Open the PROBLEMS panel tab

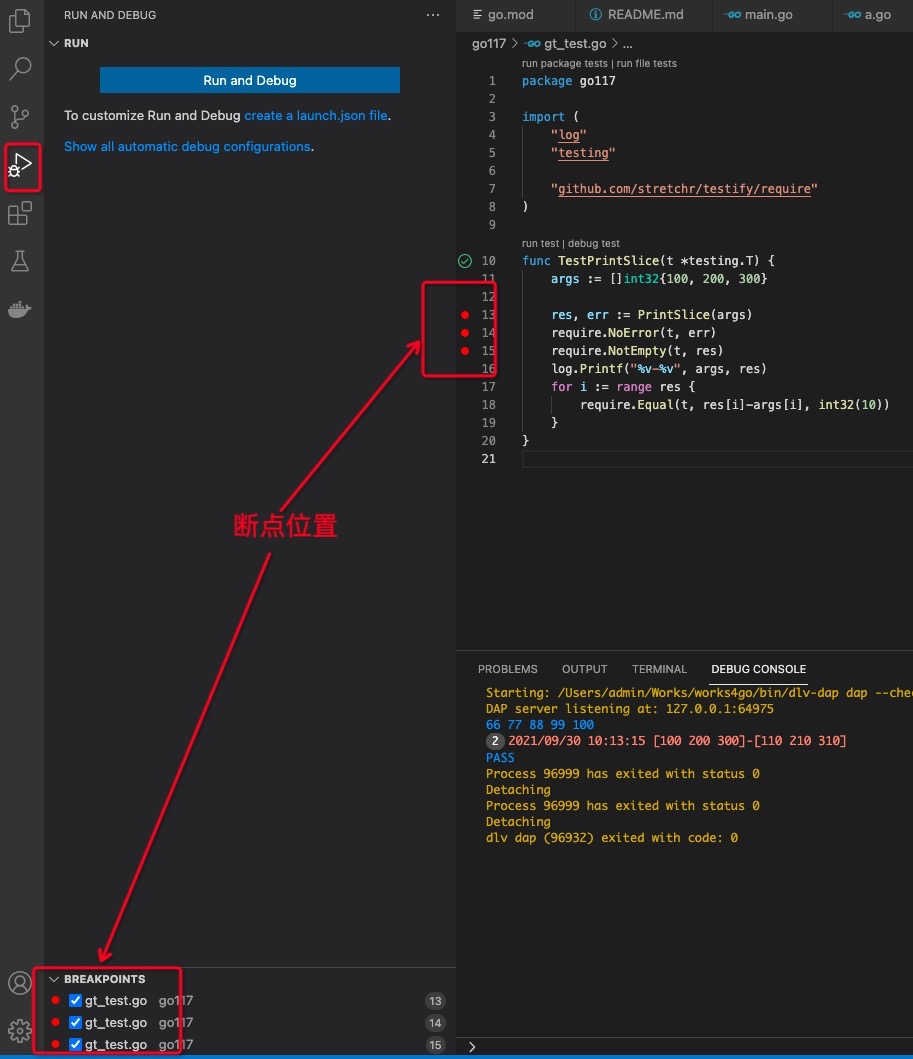[508, 669]
